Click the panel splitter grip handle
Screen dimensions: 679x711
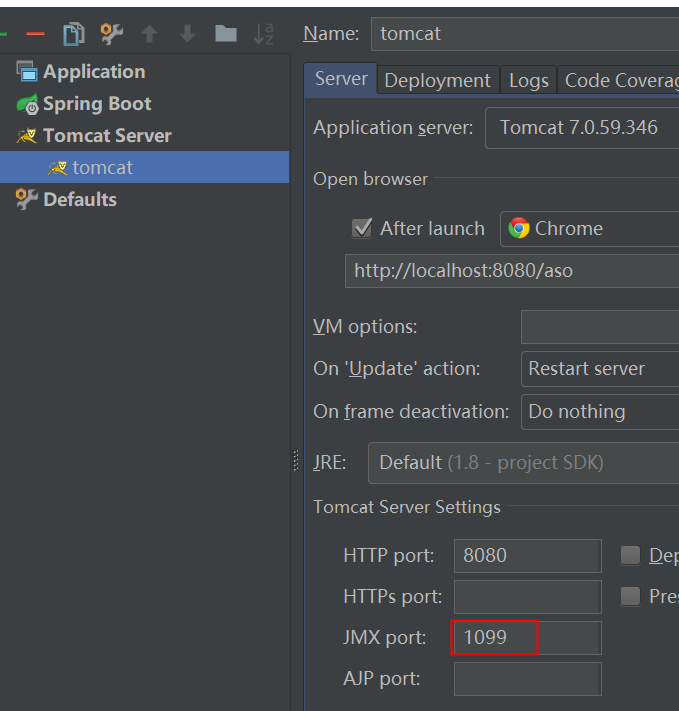[x=296, y=460]
